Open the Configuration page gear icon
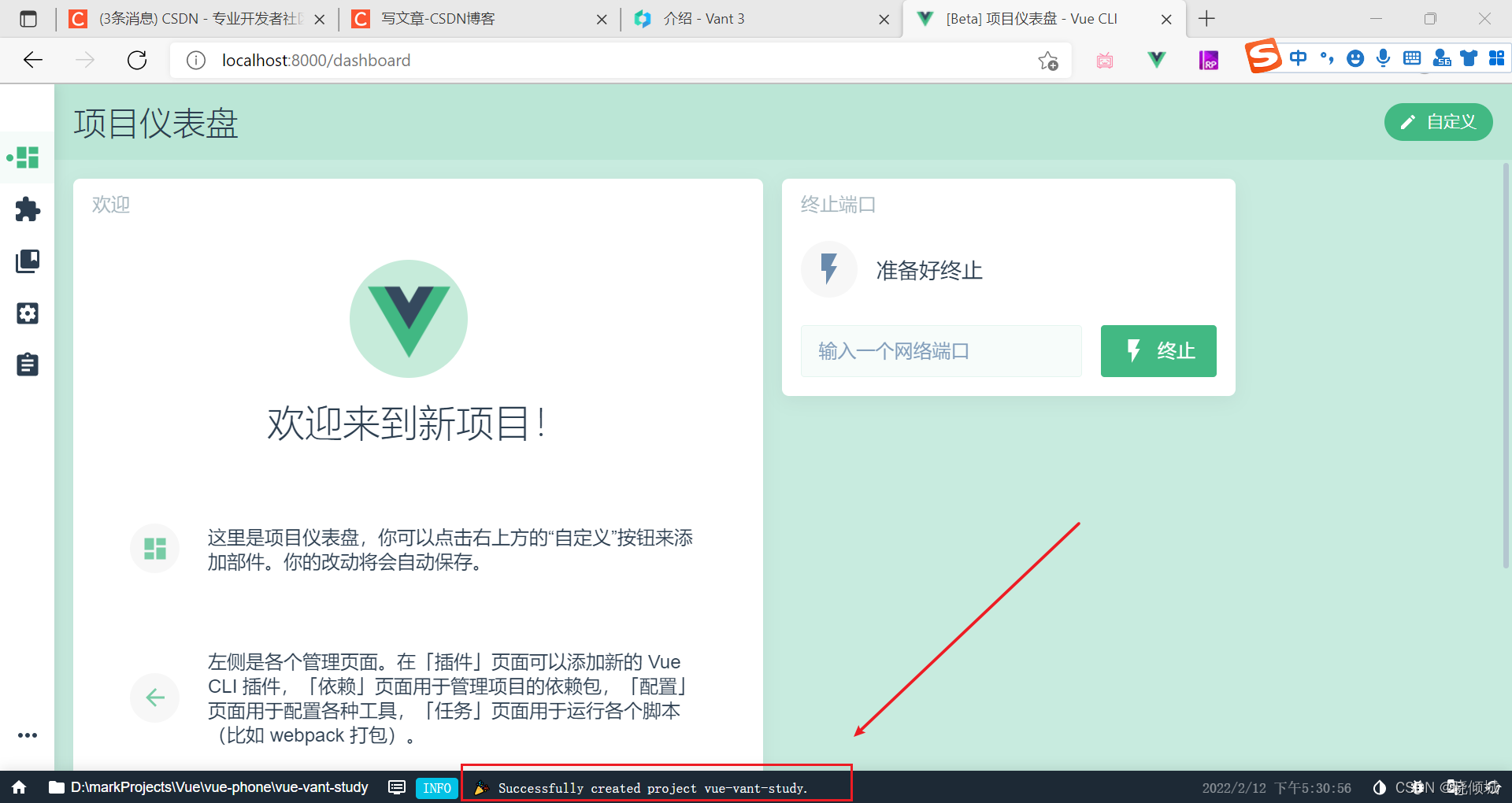 click(x=28, y=313)
